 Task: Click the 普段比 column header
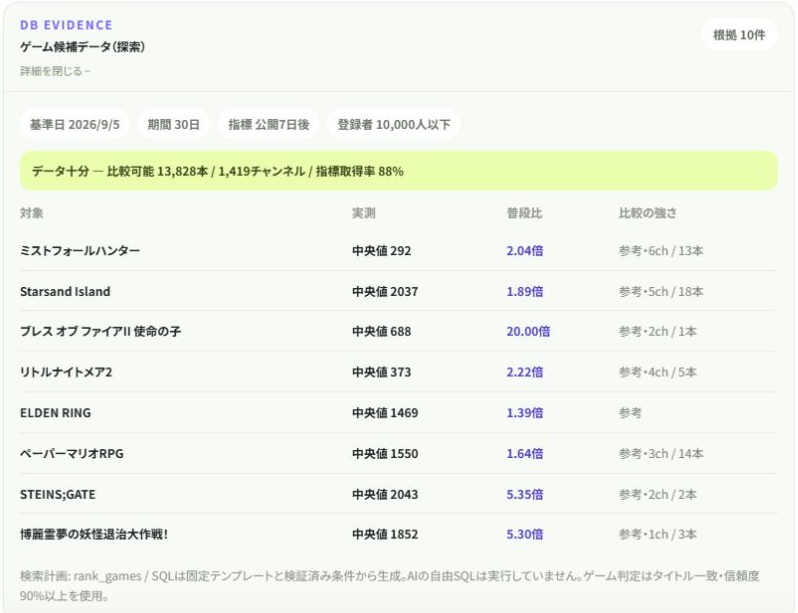pos(524,213)
